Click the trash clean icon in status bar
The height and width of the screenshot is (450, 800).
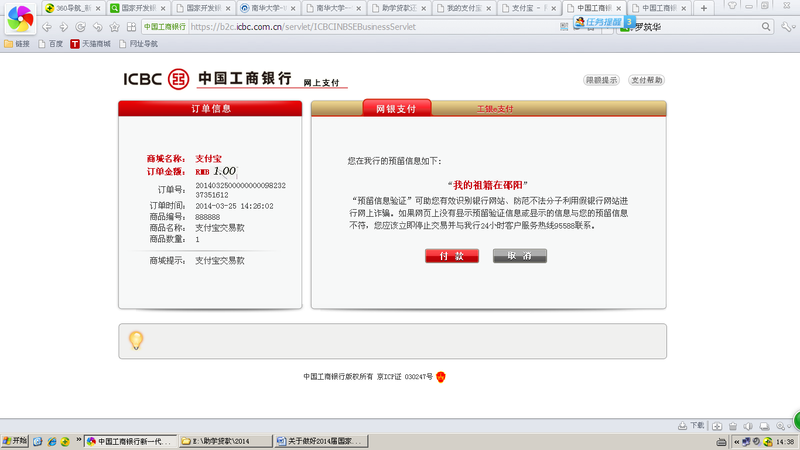[733, 426]
